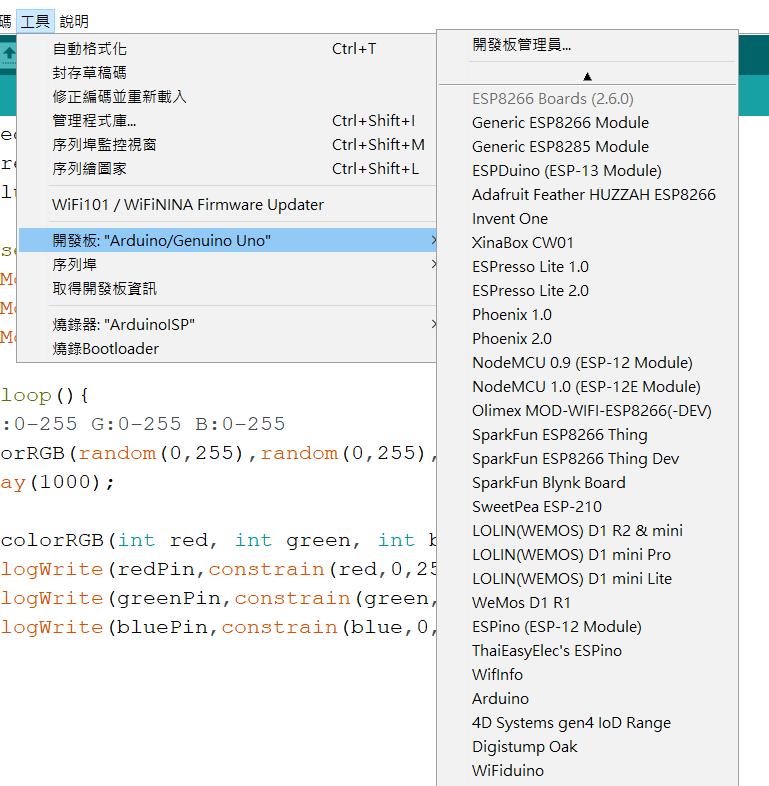Choose NodeMCU 1.0 (ESP-12E Module)
The height and width of the screenshot is (786, 769).
pos(587,387)
